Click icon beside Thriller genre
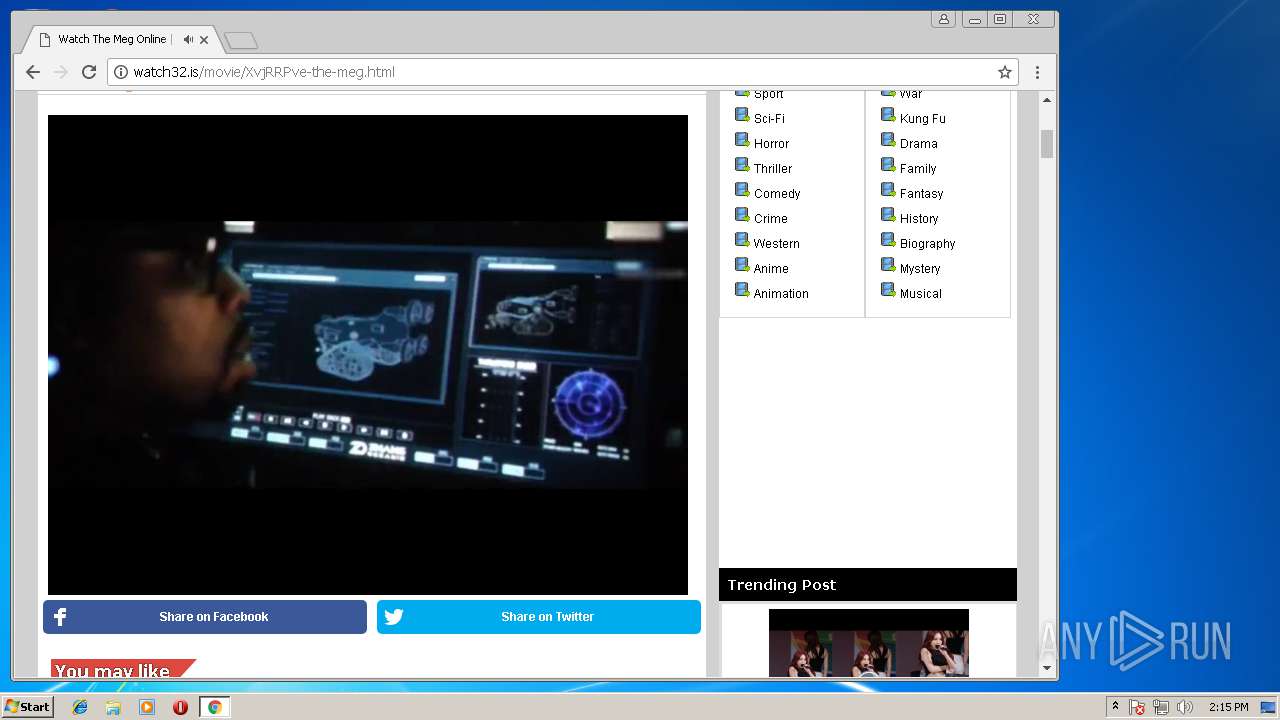Image resolution: width=1280 pixels, height=720 pixels. pos(742,165)
